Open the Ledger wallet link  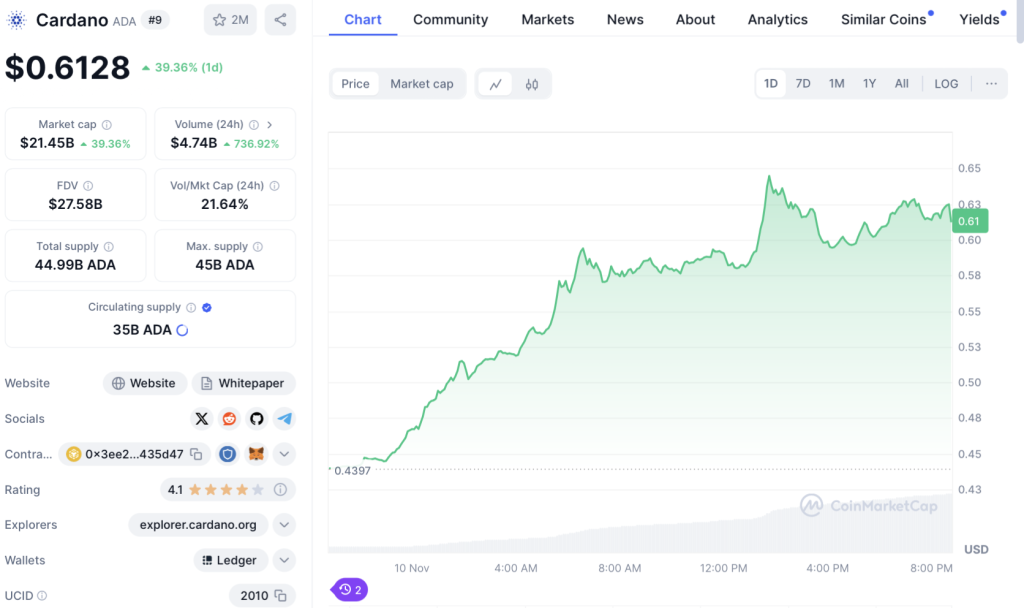point(230,560)
